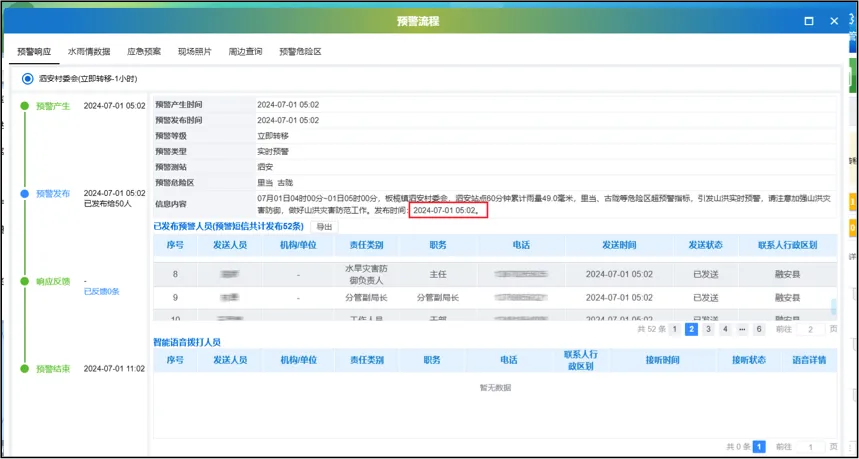Go to page 1 of sent personnel
Image resolution: width=859 pixels, height=459 pixels.
[674, 329]
